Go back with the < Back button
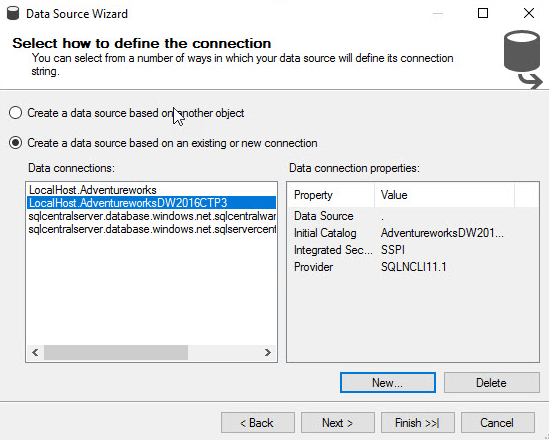Screen dimensions: 549x440 pyautogui.click(x=258, y=422)
